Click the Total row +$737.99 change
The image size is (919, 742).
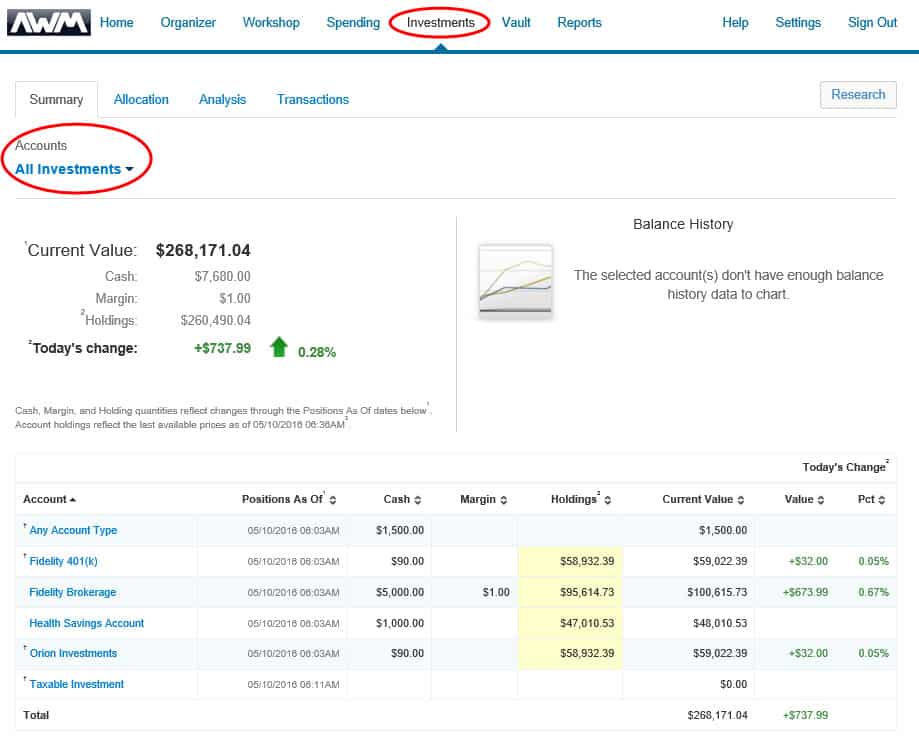pos(805,716)
